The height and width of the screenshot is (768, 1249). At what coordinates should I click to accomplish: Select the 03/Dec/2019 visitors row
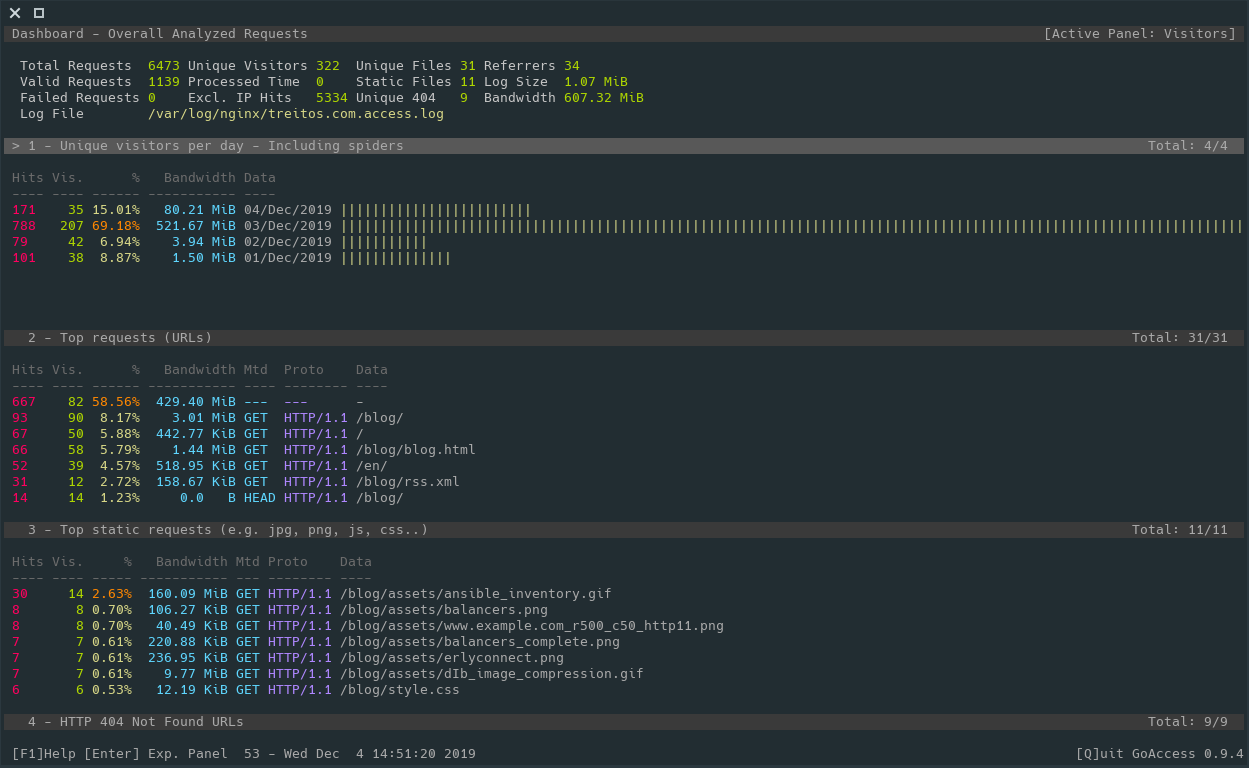tap(288, 226)
